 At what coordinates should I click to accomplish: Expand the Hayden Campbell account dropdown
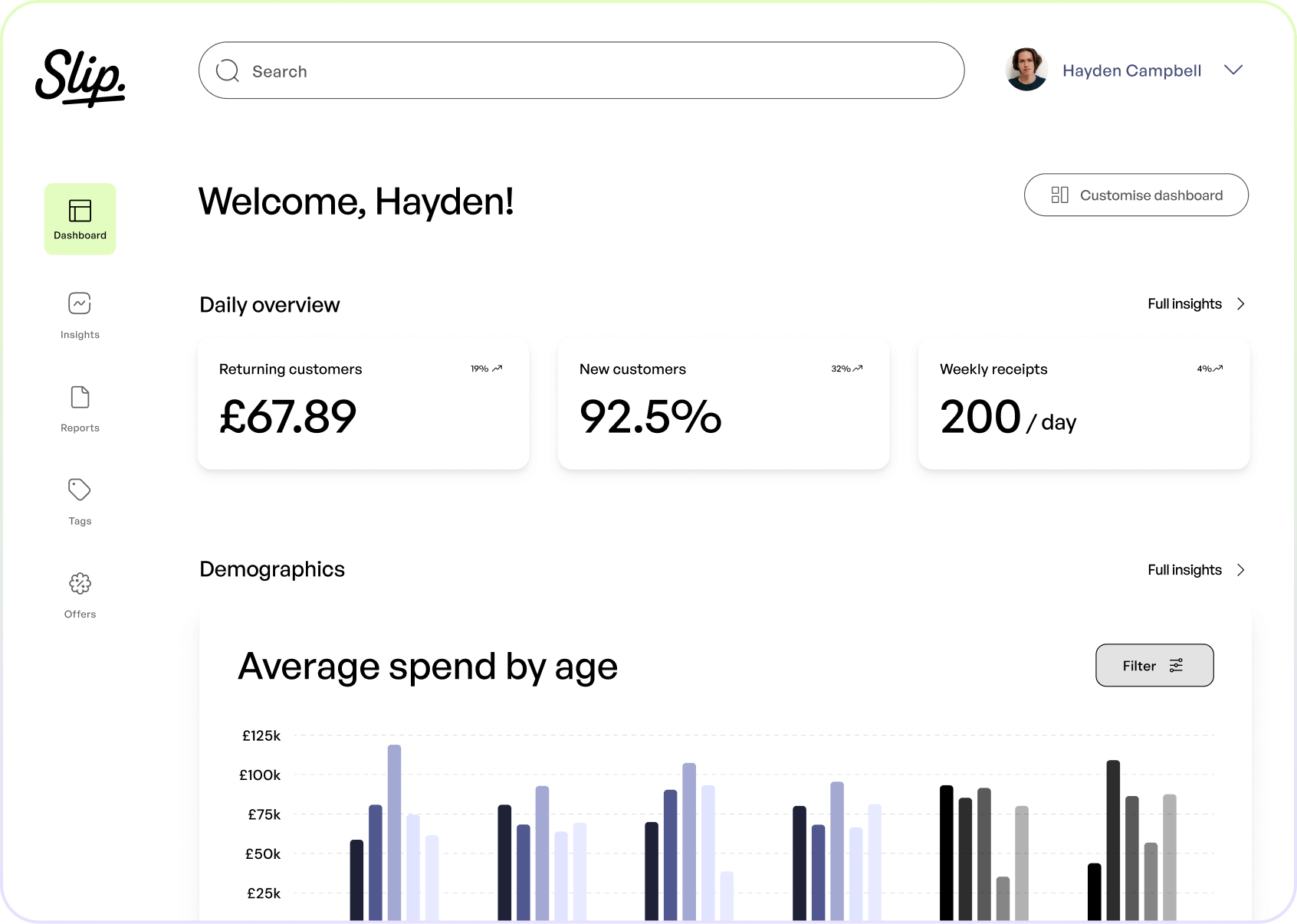coord(1234,70)
